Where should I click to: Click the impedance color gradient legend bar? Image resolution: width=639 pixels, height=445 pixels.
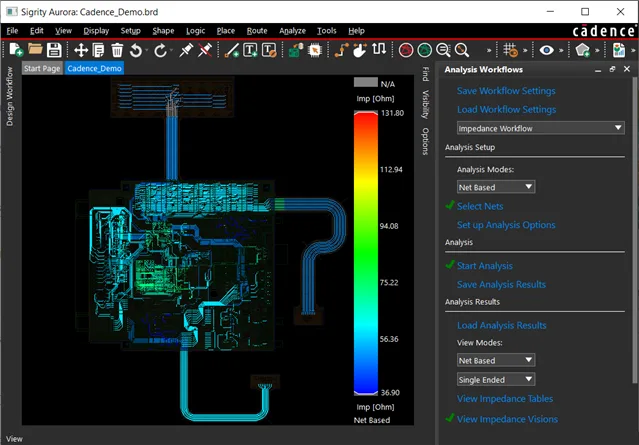tap(366, 253)
